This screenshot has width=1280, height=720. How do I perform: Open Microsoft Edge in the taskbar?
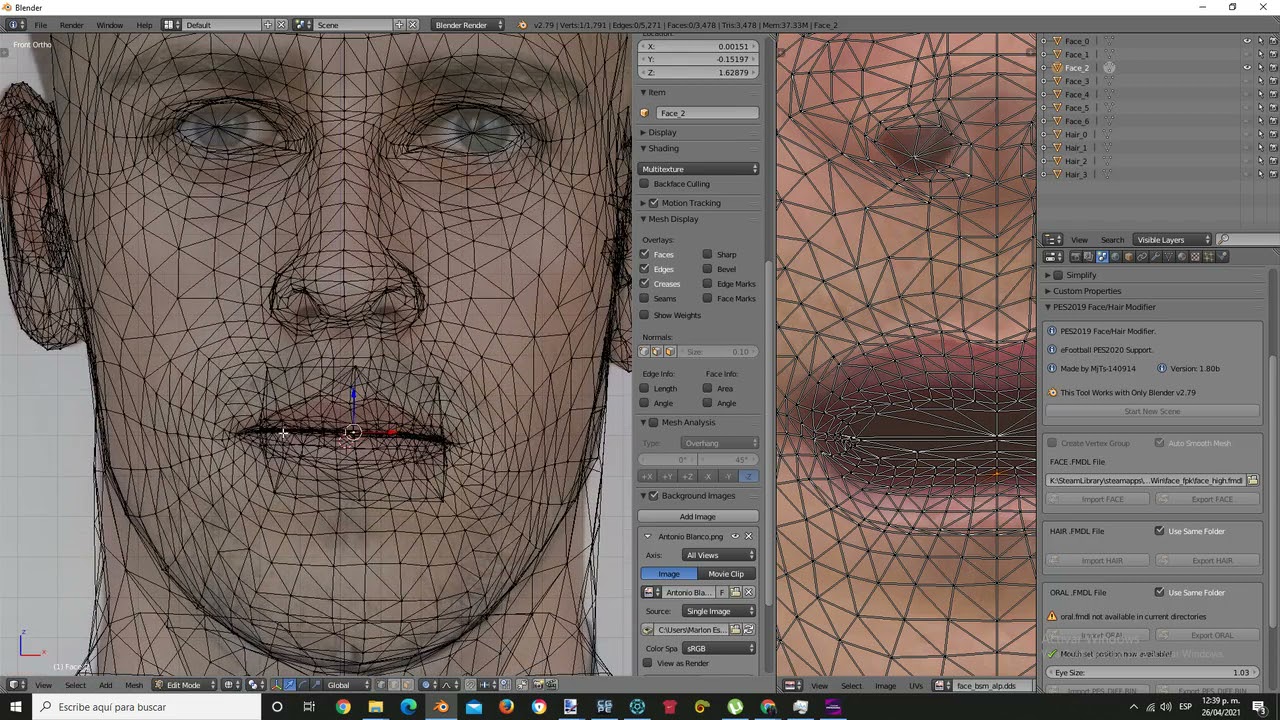coord(408,707)
